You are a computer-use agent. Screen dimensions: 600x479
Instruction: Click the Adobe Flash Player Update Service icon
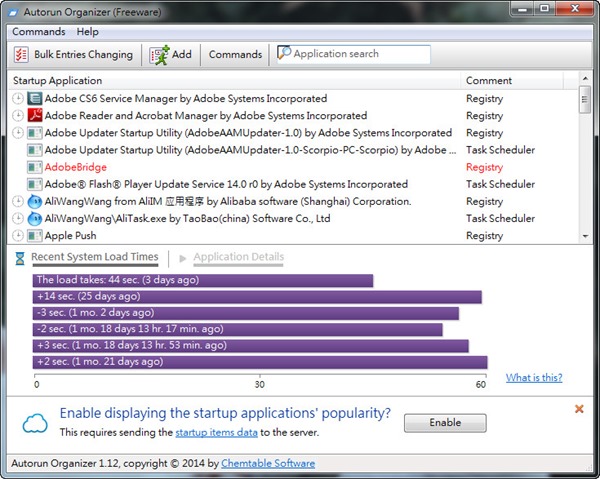tap(34, 184)
